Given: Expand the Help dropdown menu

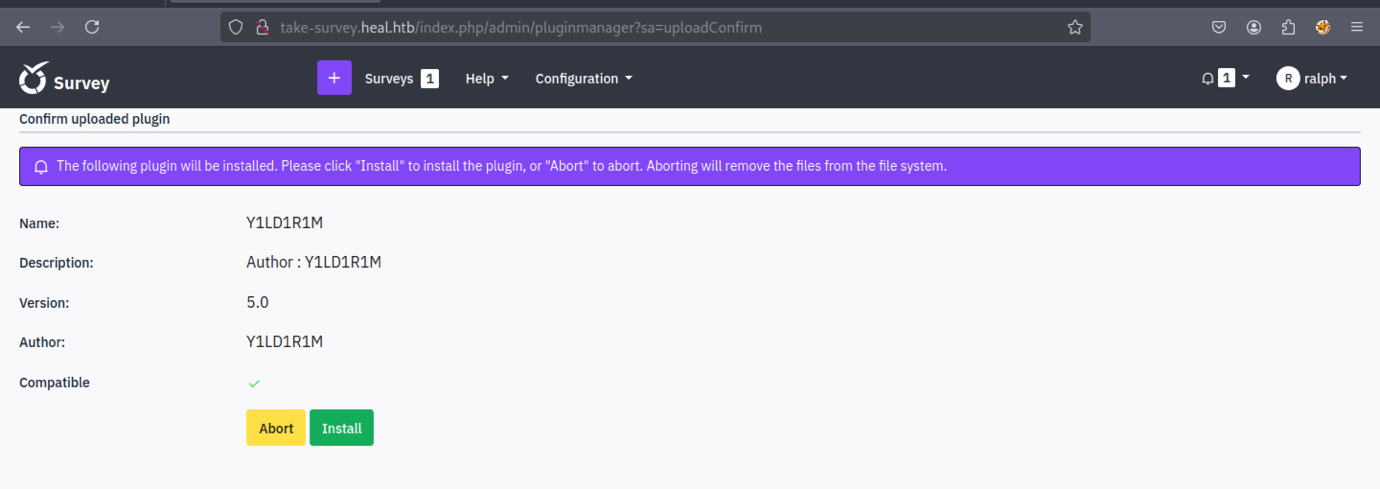Looking at the screenshot, I should tap(487, 78).
